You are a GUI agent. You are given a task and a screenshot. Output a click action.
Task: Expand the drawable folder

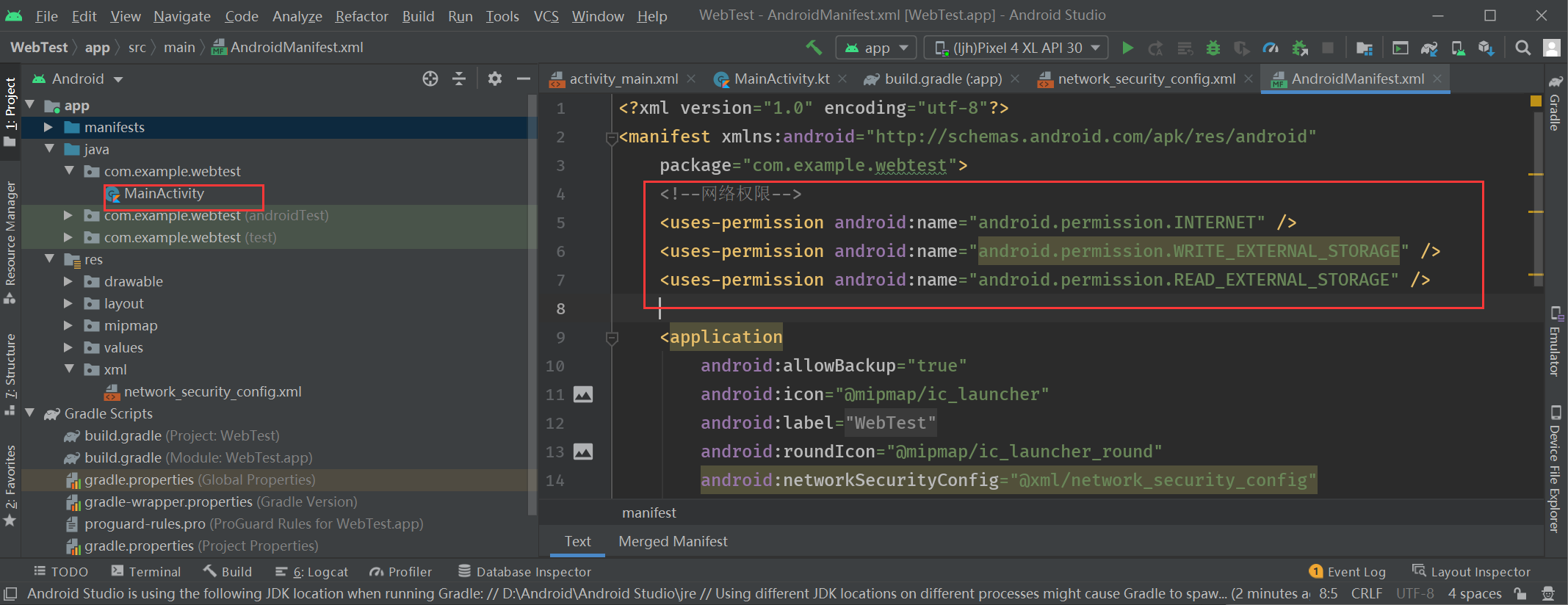point(68,281)
